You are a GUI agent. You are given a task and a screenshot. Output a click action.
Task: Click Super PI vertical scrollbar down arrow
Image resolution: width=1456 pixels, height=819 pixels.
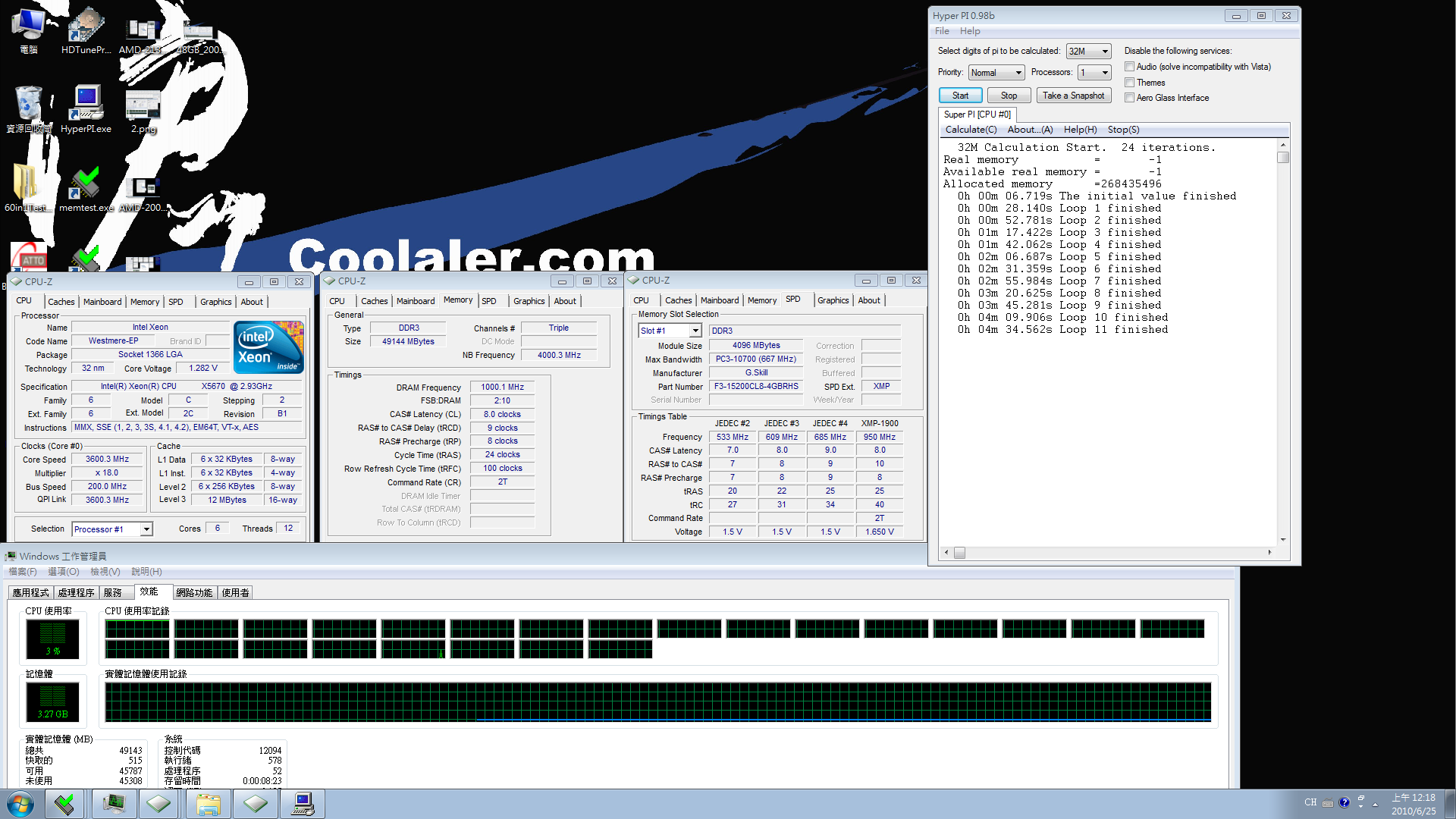[1283, 539]
